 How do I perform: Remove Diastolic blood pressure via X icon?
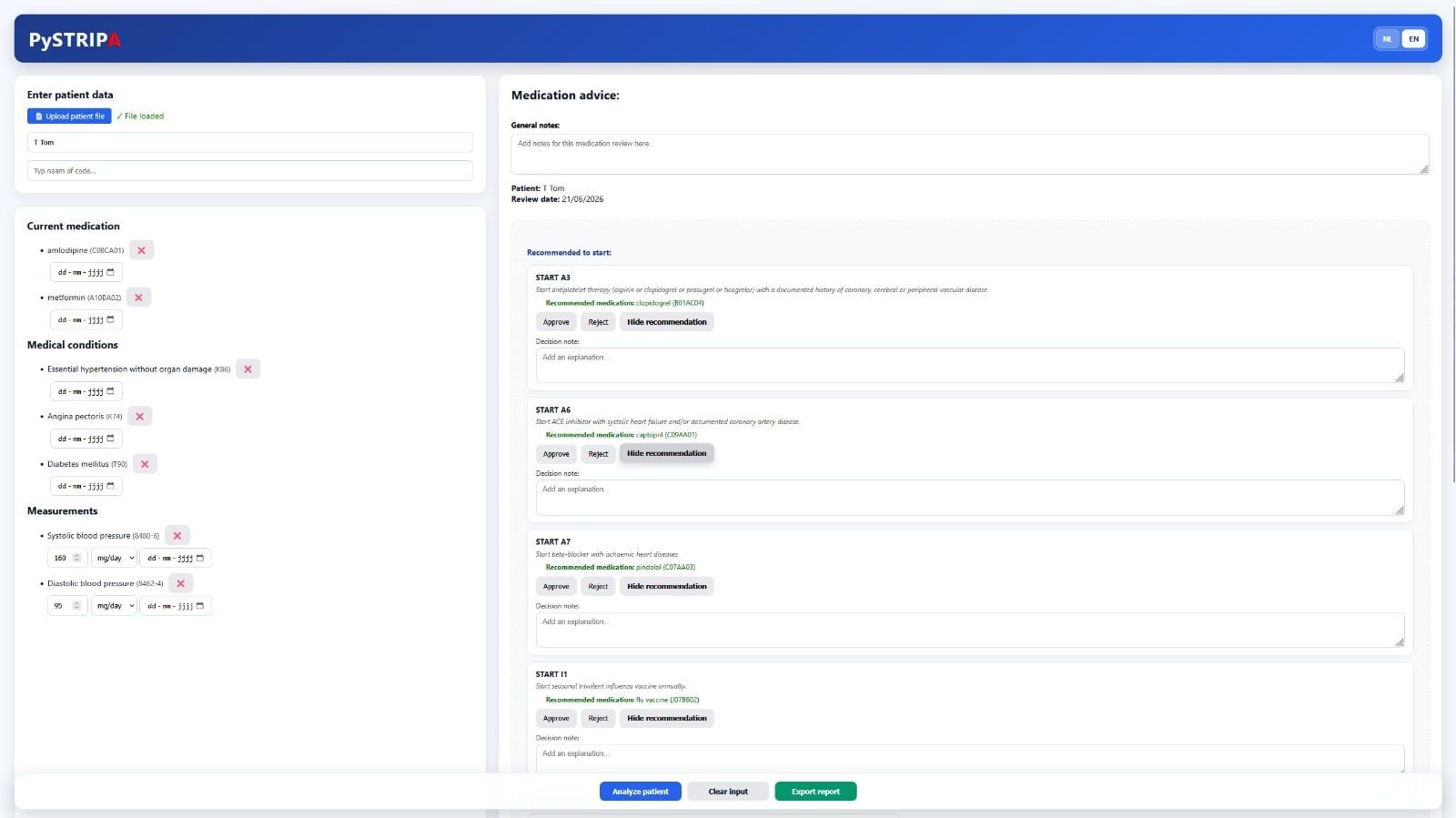pyautogui.click(x=180, y=583)
